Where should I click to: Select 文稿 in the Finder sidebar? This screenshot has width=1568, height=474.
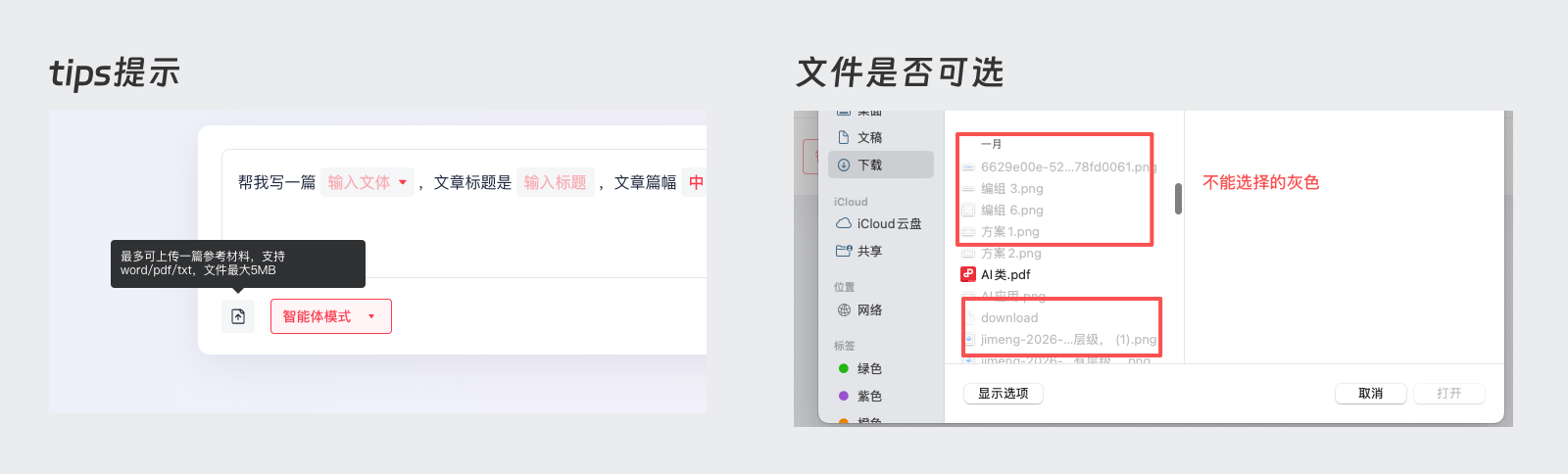(881, 137)
